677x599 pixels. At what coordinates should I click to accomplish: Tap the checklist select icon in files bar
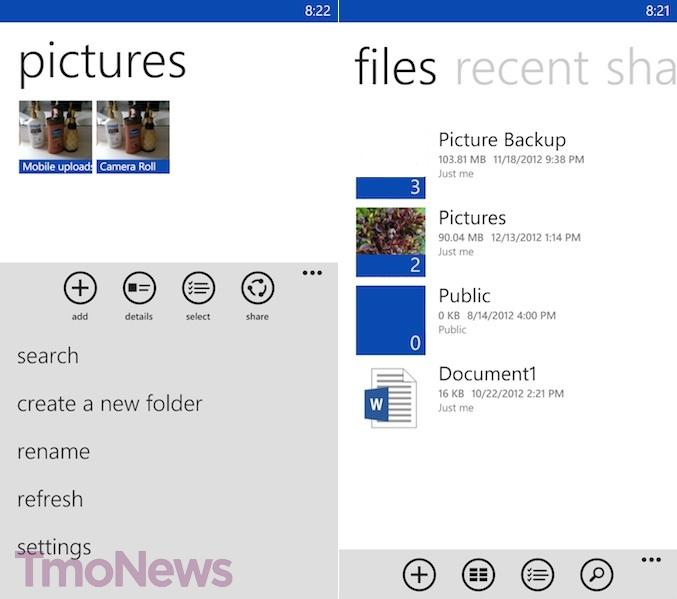click(x=537, y=575)
